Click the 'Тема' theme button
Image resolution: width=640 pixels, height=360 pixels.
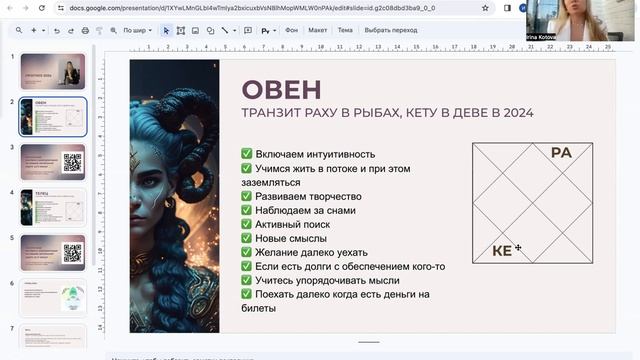pos(345,30)
